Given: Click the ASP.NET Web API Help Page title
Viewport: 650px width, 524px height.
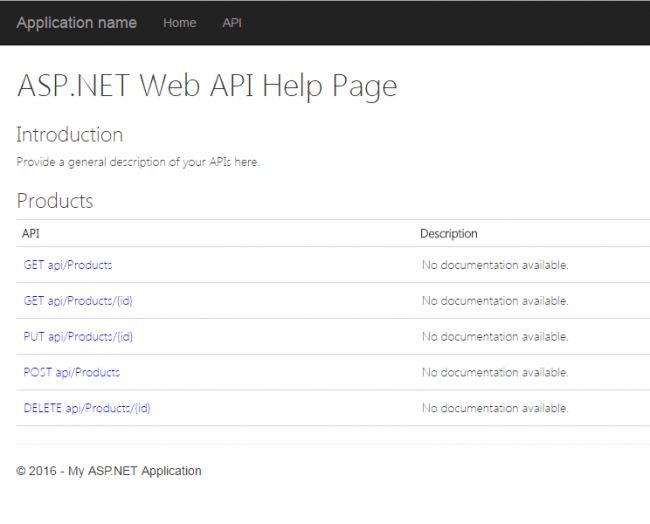Looking at the screenshot, I should pos(207,86).
